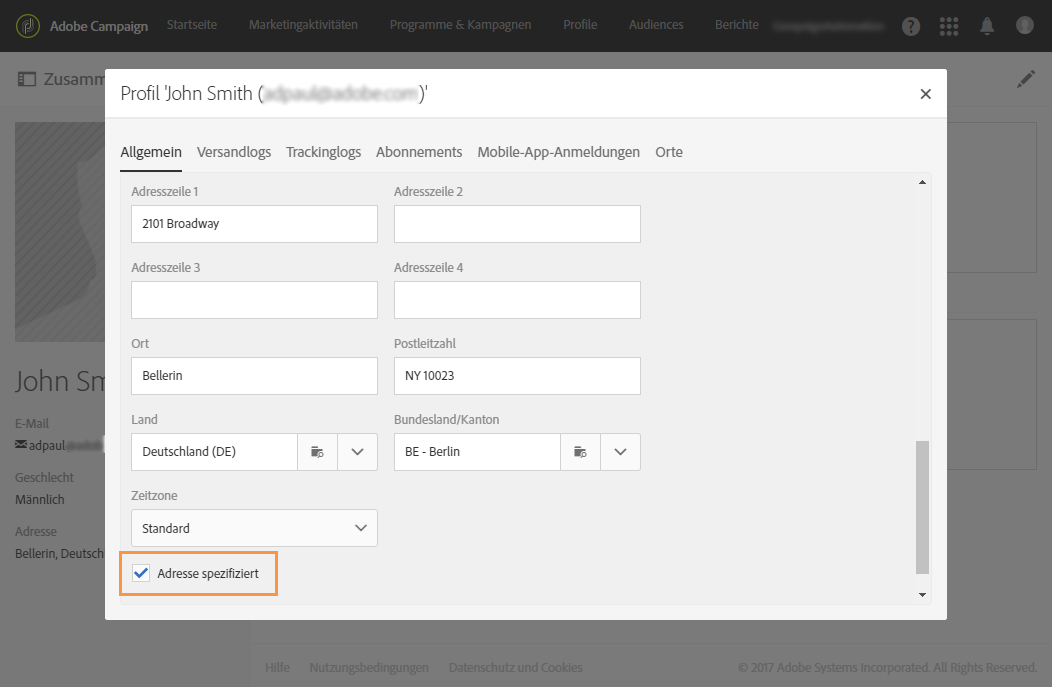Click the Land field lookup icon

[317, 452]
